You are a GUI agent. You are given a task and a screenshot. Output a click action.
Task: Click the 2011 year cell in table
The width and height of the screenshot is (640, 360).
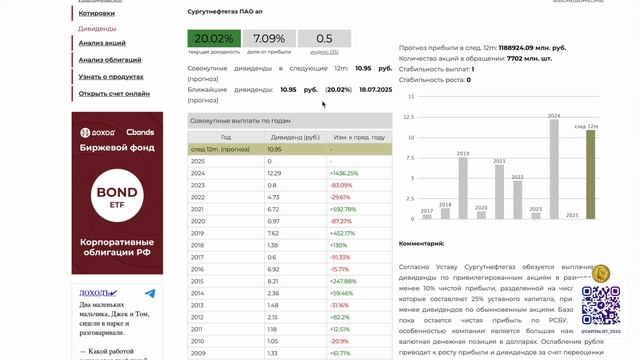pyautogui.click(x=226, y=329)
